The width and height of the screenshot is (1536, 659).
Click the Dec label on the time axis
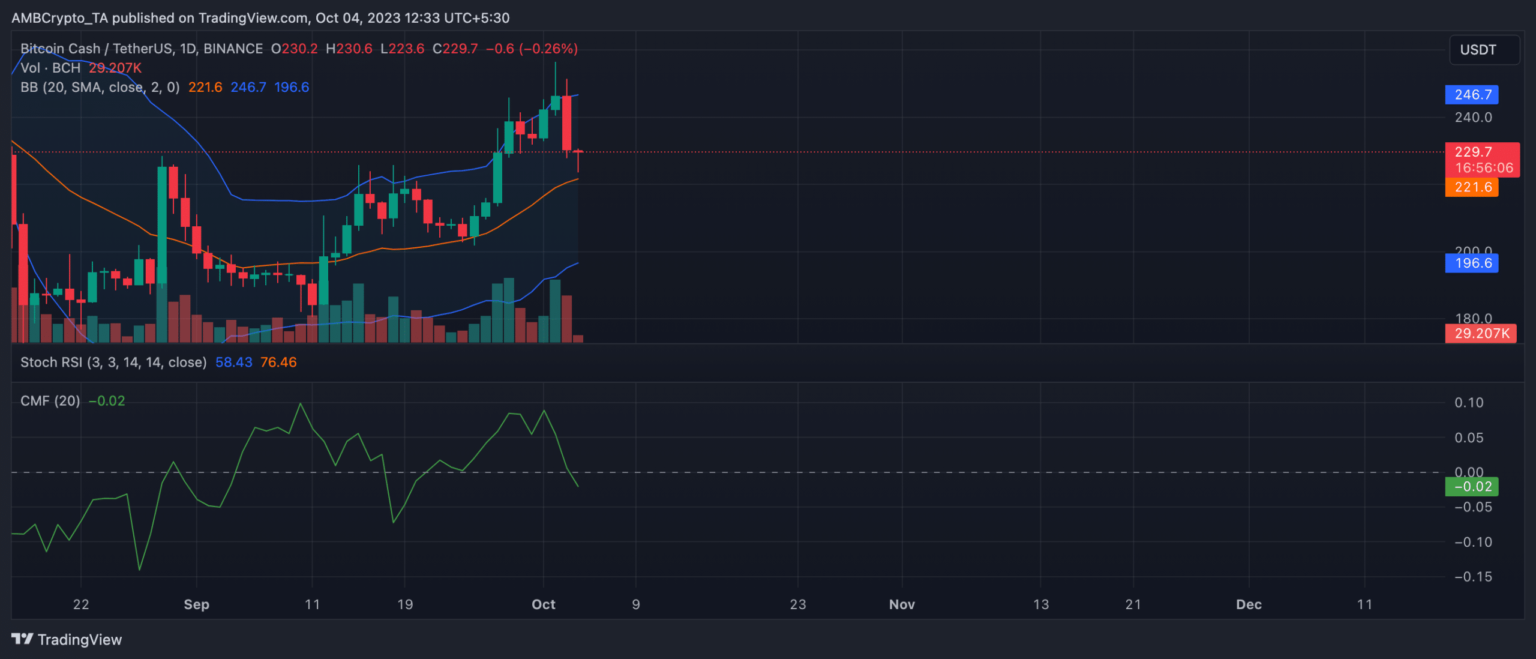pyautogui.click(x=1248, y=604)
